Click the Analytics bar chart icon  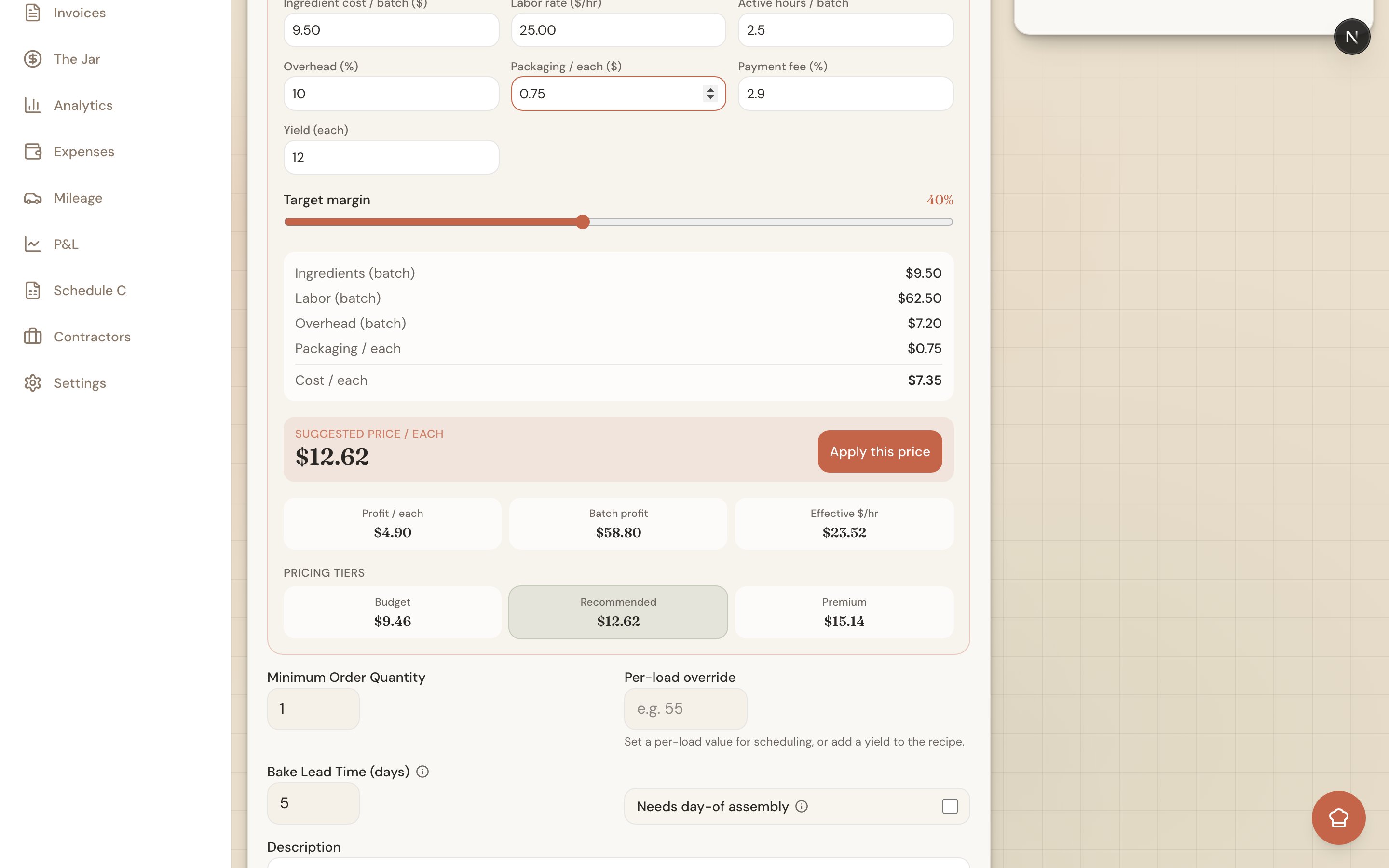tap(33, 105)
